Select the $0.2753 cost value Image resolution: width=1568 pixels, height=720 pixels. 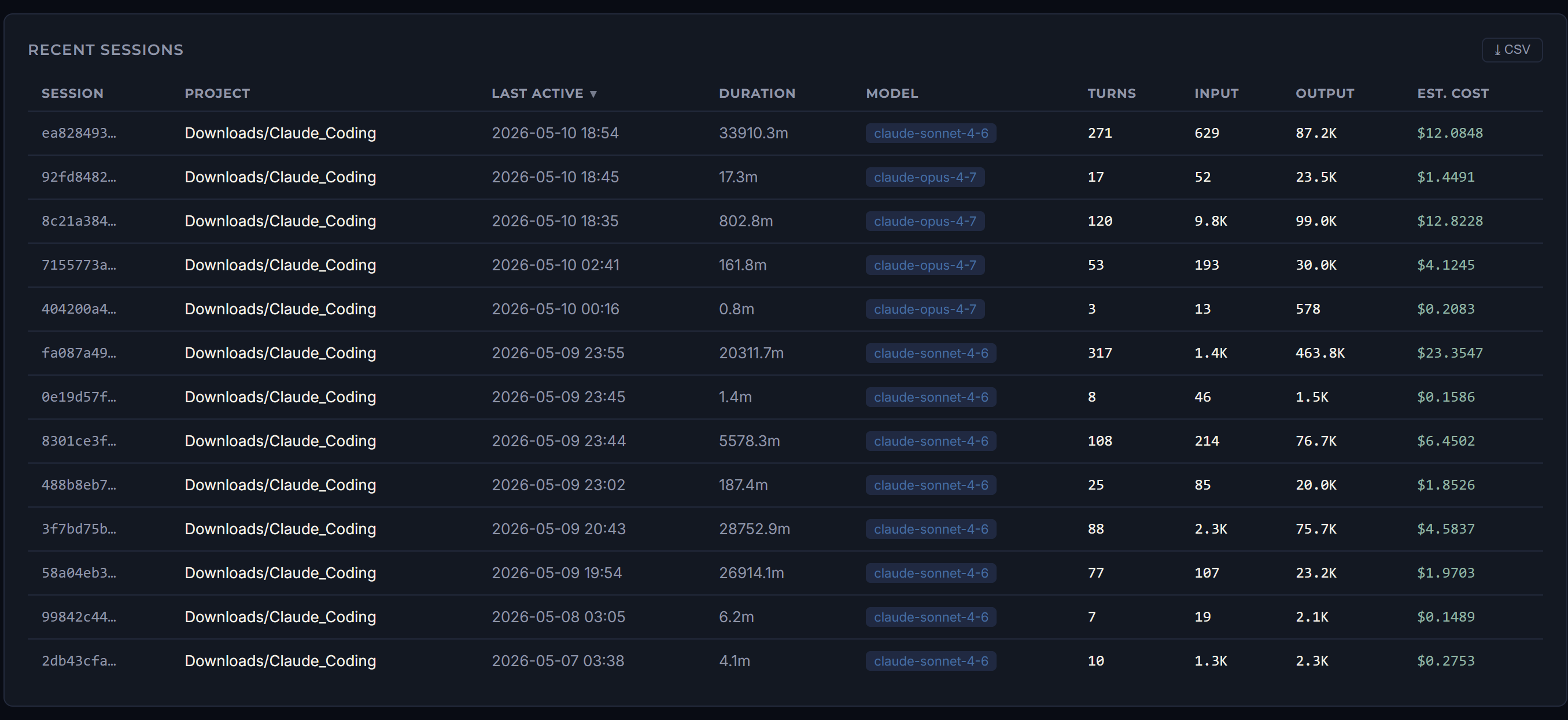[x=1445, y=660]
